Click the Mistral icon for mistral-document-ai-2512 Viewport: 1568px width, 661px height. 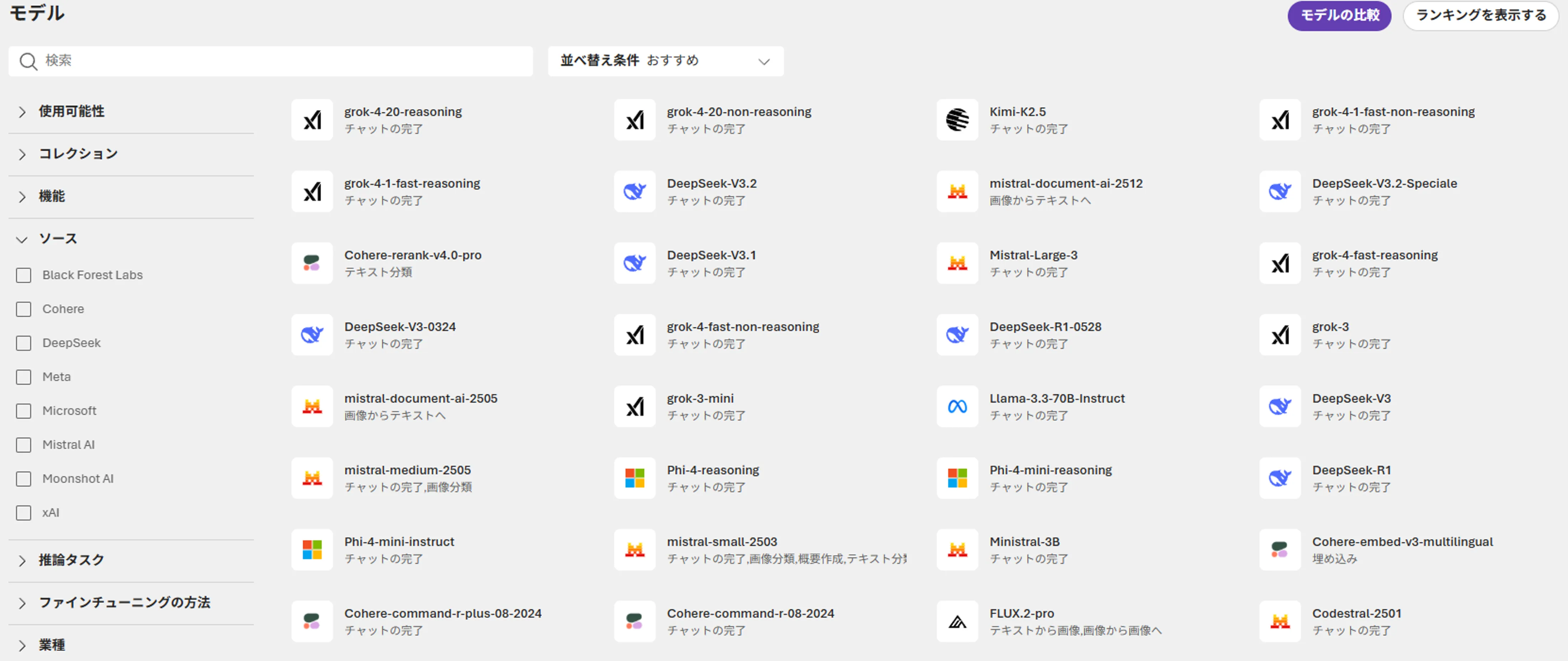coord(957,192)
